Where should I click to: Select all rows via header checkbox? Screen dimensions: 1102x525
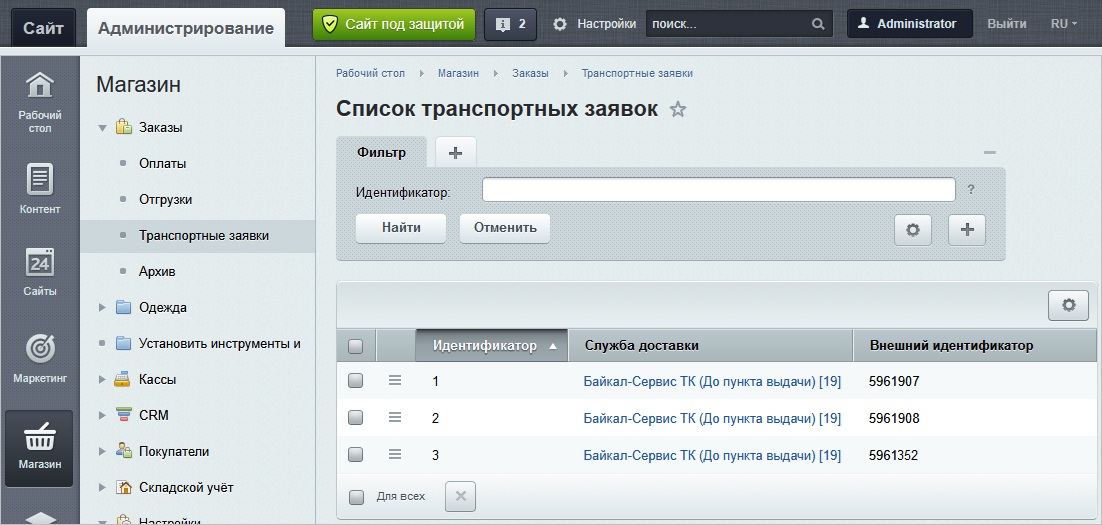pyautogui.click(x=355, y=346)
